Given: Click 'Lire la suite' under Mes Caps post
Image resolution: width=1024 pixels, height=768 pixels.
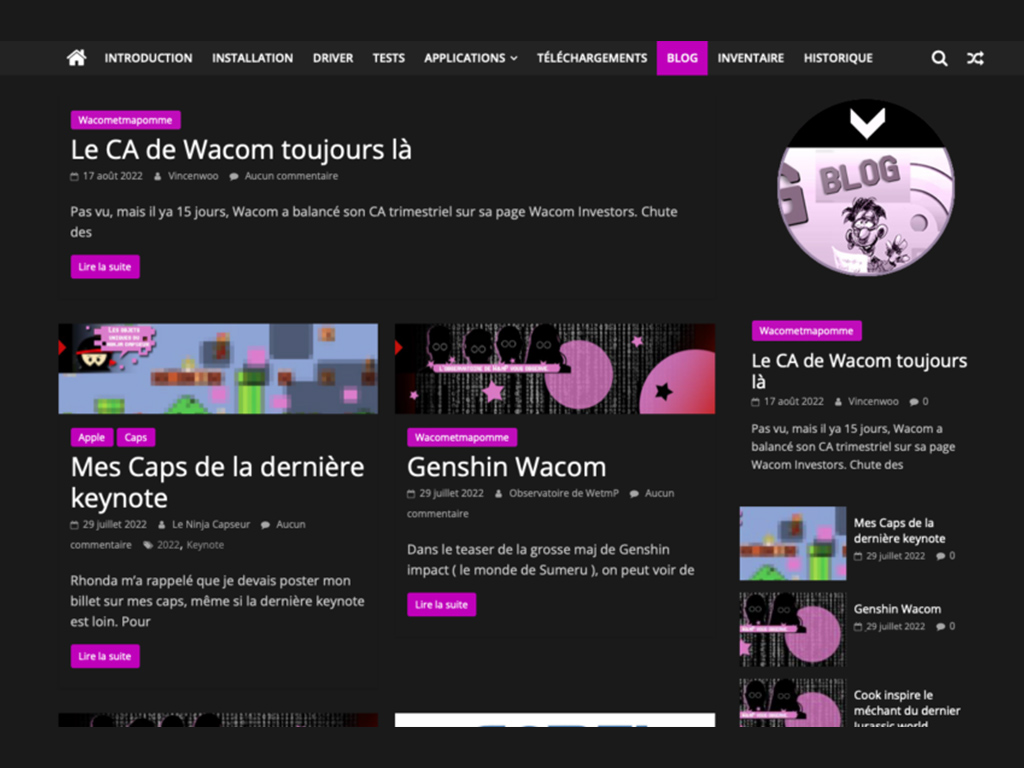Looking at the screenshot, I should point(105,656).
